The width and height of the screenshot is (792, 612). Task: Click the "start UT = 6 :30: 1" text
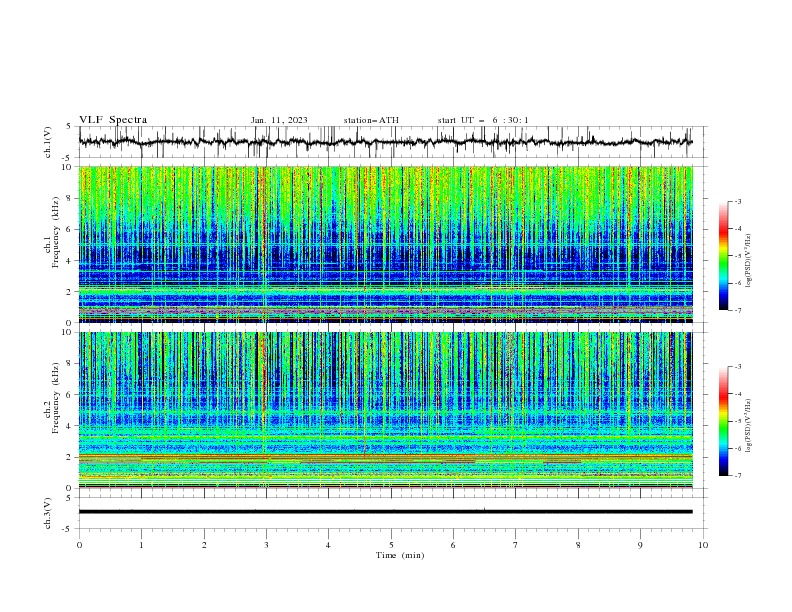[x=483, y=120]
